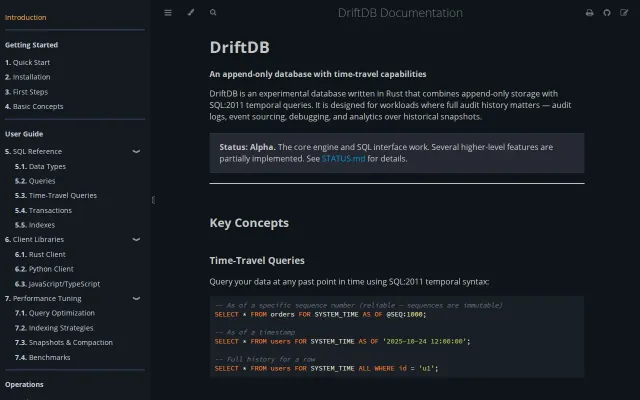Click the Operations section title

coord(24,384)
